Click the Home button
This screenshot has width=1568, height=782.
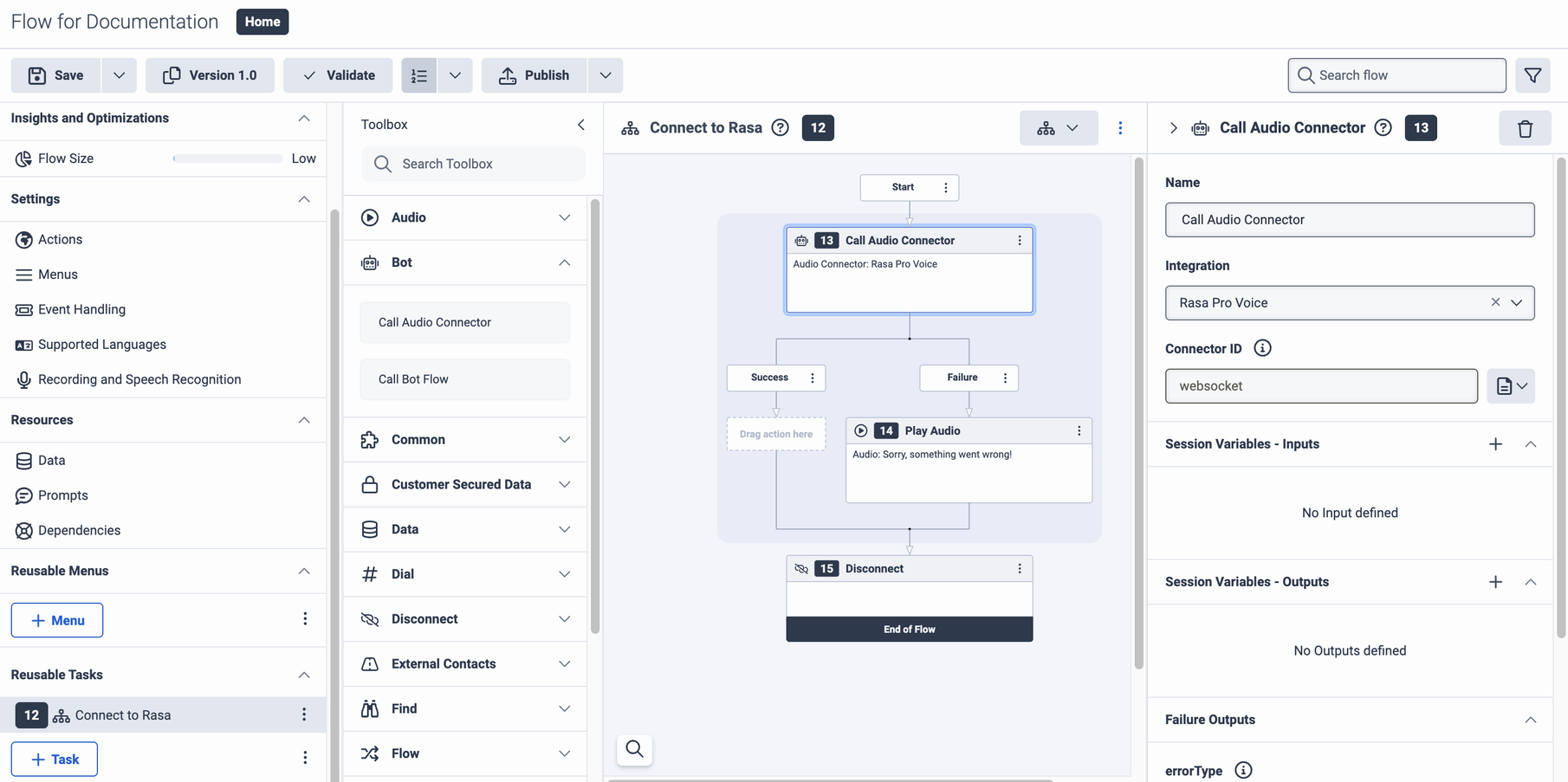click(x=262, y=22)
